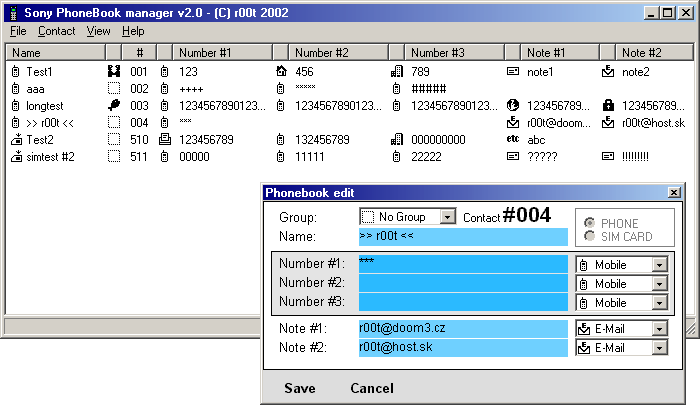Select the aaa contact name
The width and height of the screenshot is (700, 405).
(x=35, y=89)
